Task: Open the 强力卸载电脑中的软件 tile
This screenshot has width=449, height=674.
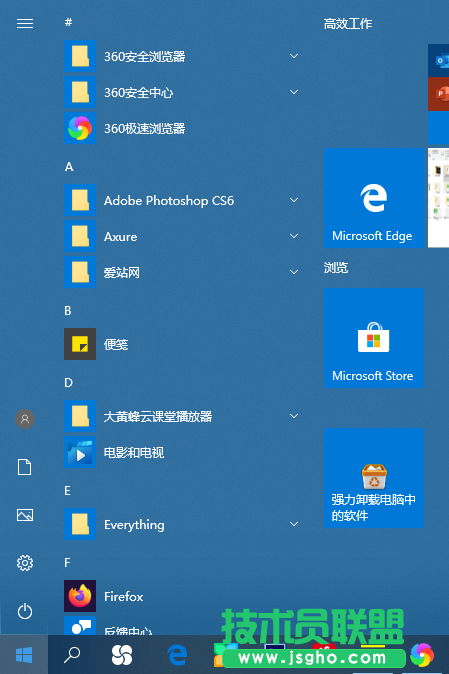Action: pyautogui.click(x=374, y=478)
